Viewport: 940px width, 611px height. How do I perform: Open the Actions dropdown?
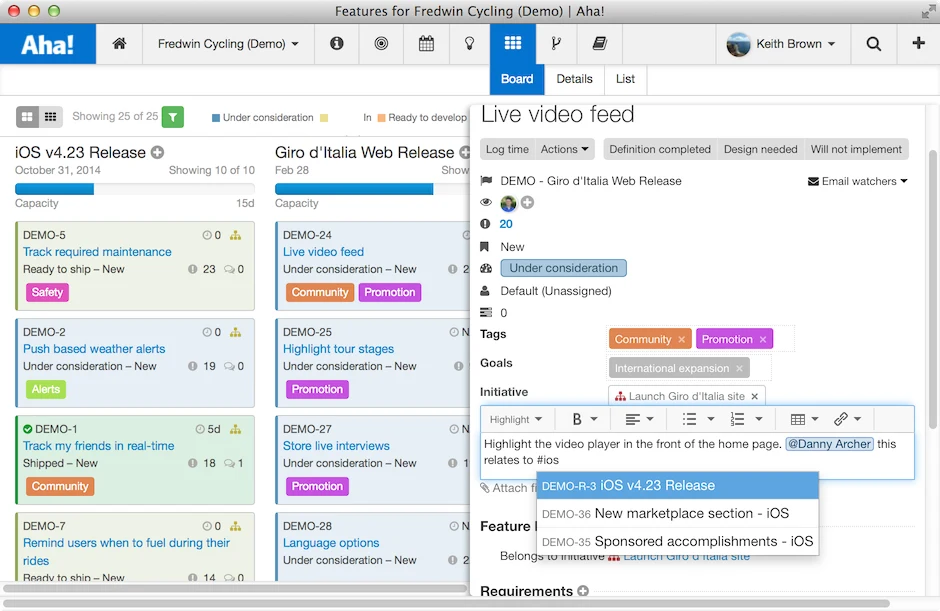(564, 149)
